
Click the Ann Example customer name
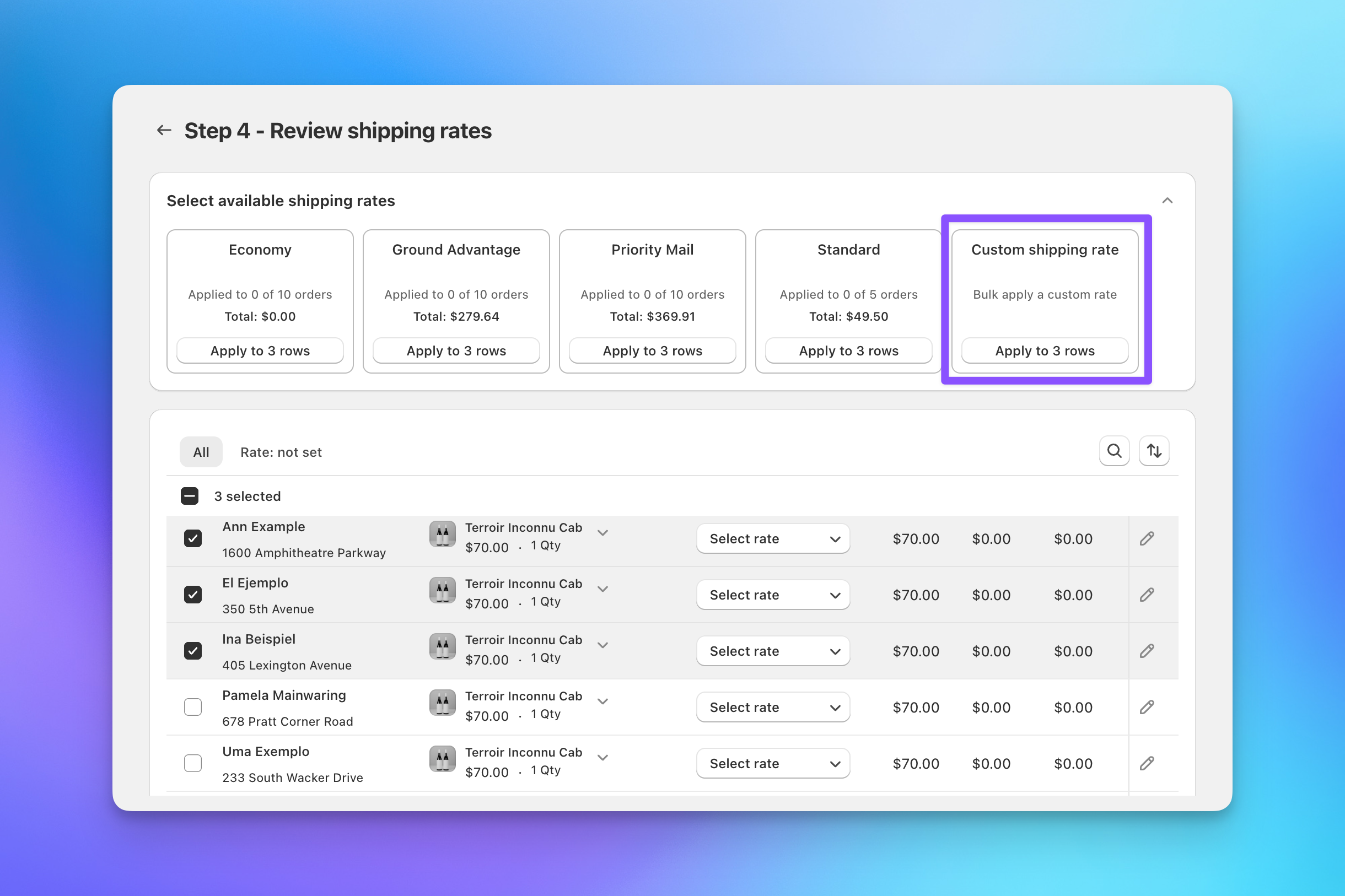(x=263, y=526)
